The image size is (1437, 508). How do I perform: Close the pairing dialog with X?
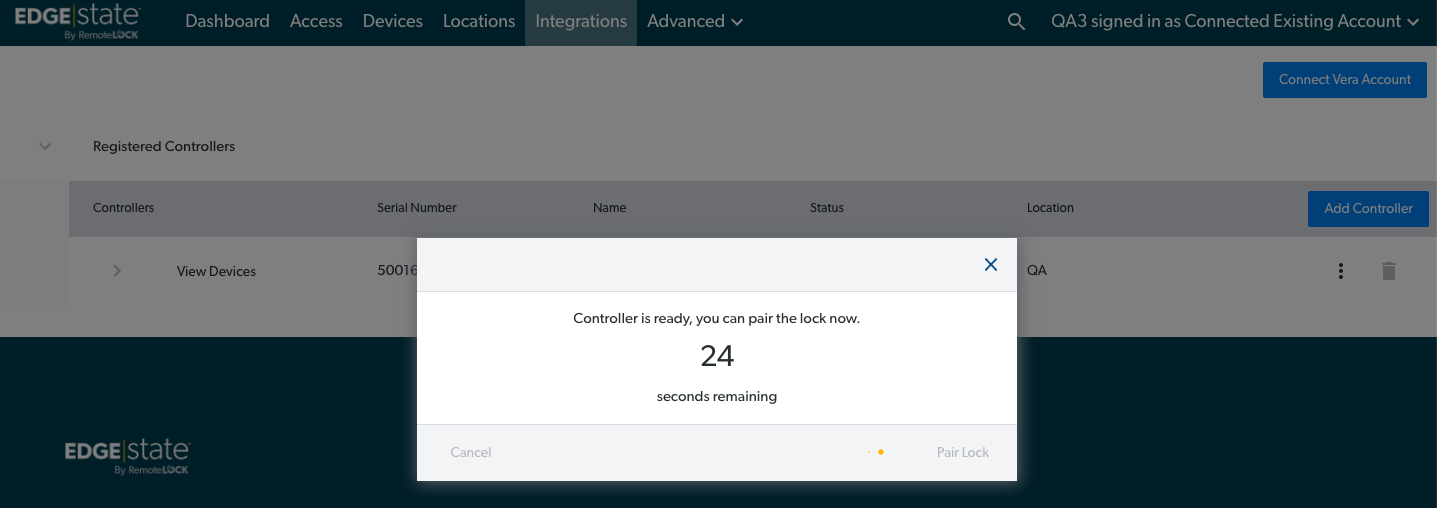[991, 265]
